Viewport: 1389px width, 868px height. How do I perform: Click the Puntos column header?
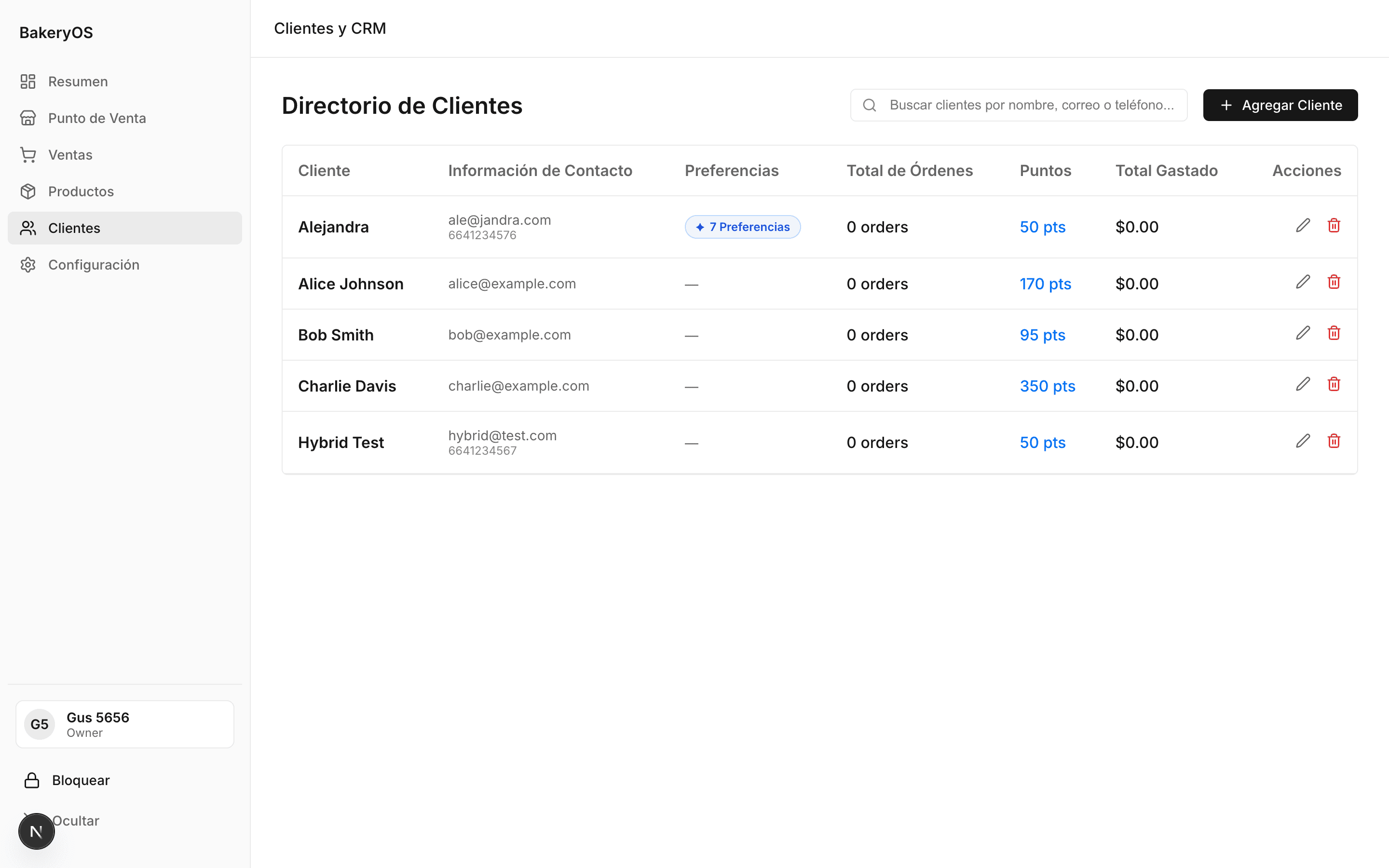point(1045,171)
